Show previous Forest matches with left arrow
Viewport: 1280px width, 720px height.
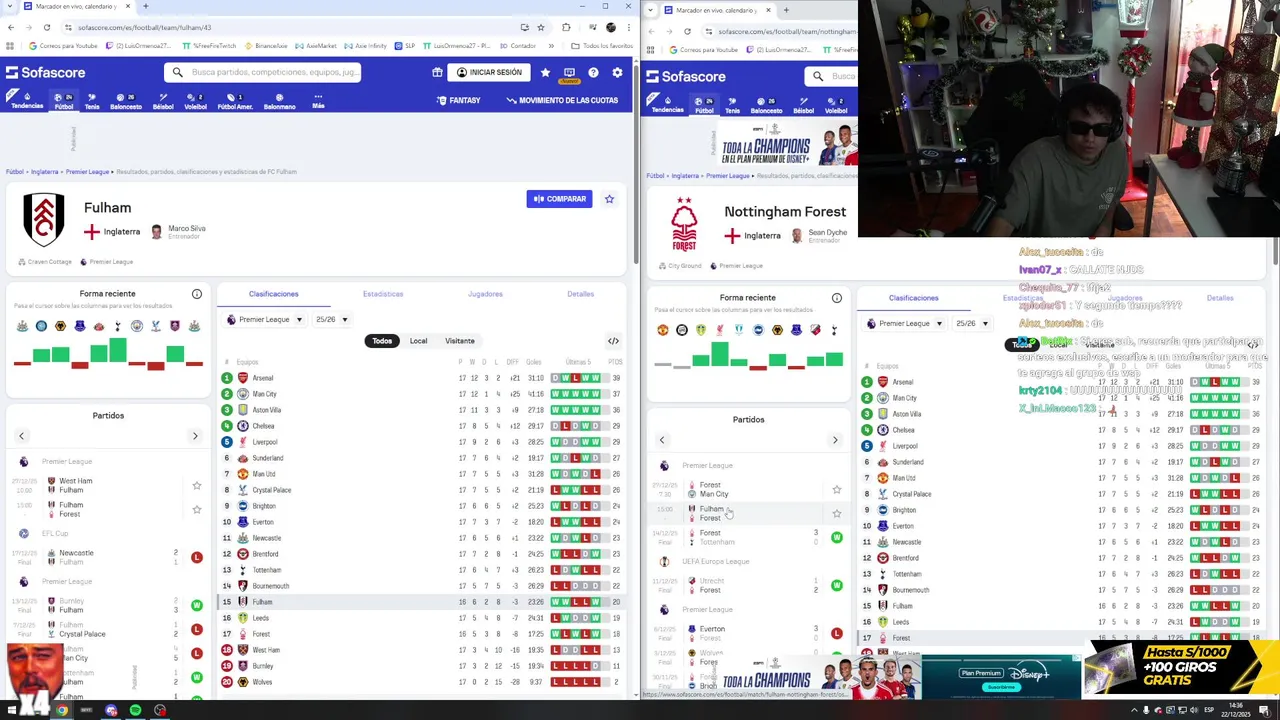coord(661,440)
